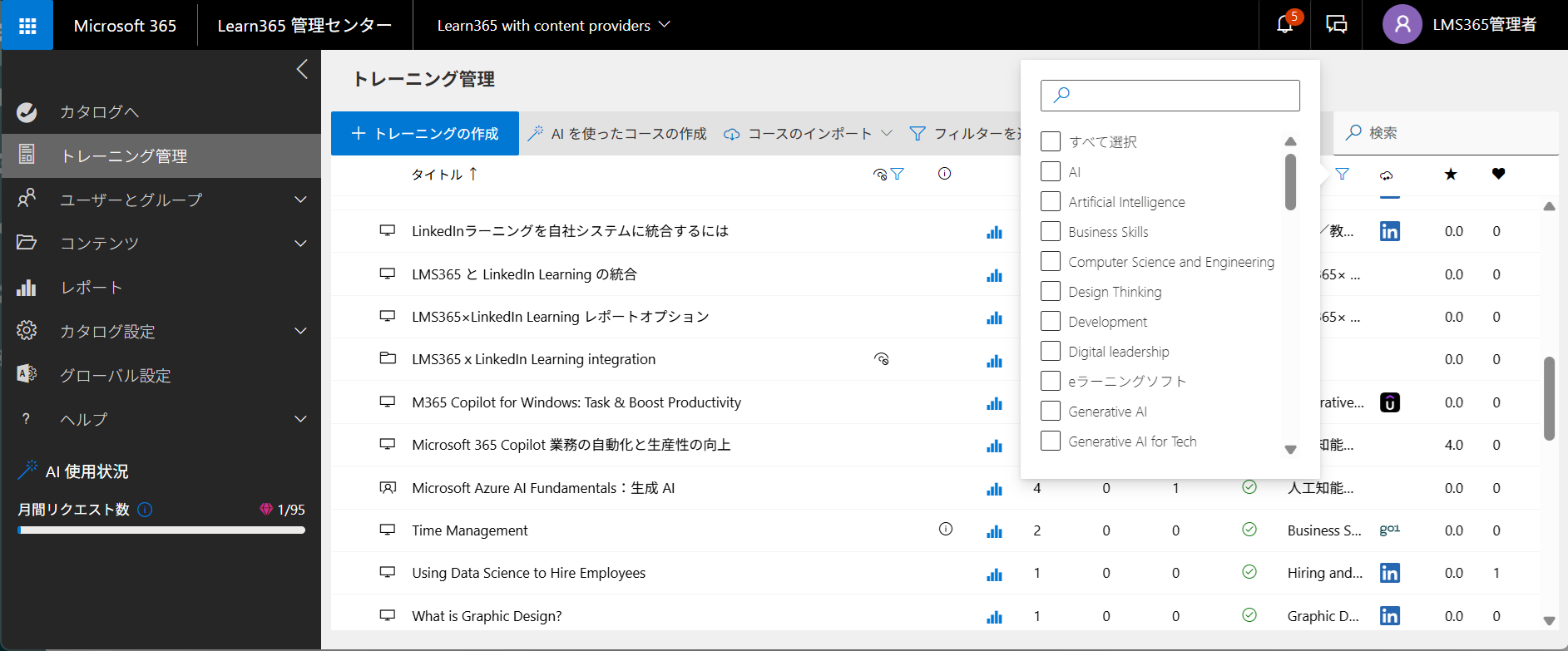Image resolution: width=1568 pixels, height=651 pixels.
Task: Select トレーニング管理 in sidebar
Action: [161, 155]
